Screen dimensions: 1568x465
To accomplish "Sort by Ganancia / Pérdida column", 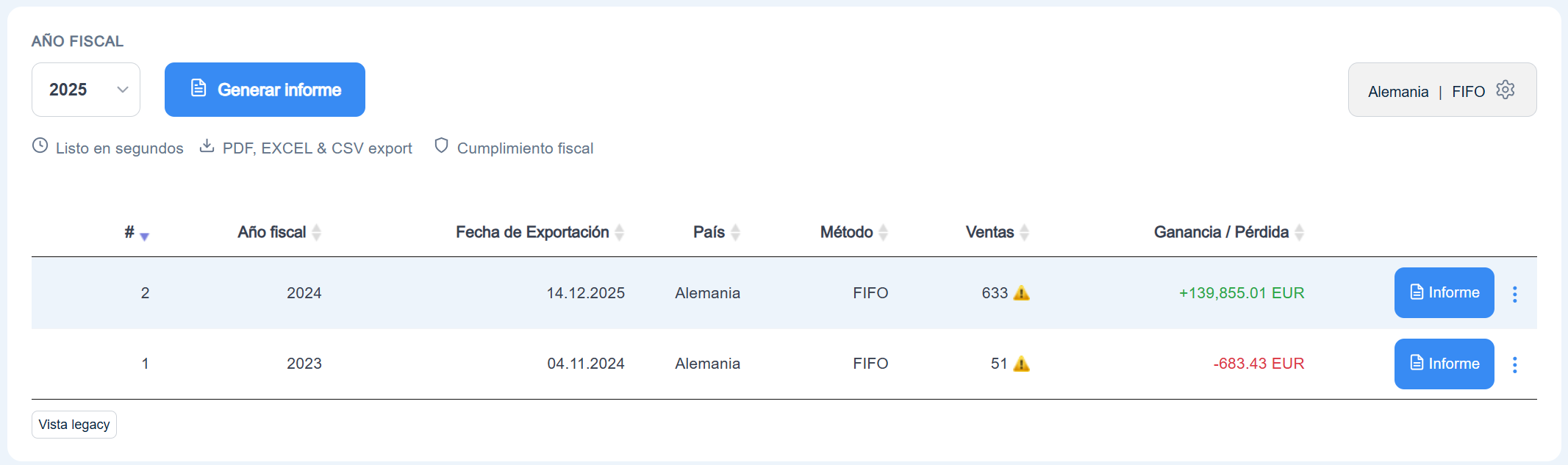I will point(1229,233).
